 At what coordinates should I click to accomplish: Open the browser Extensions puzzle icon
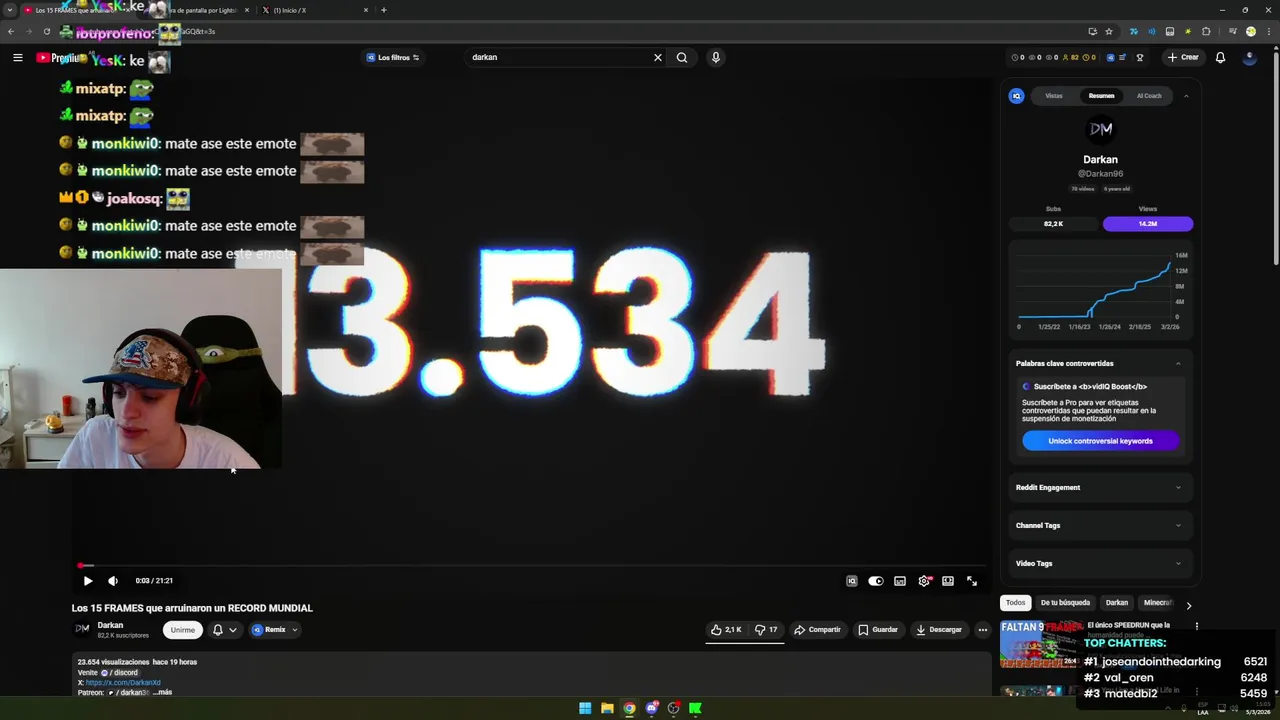pos(1206,31)
